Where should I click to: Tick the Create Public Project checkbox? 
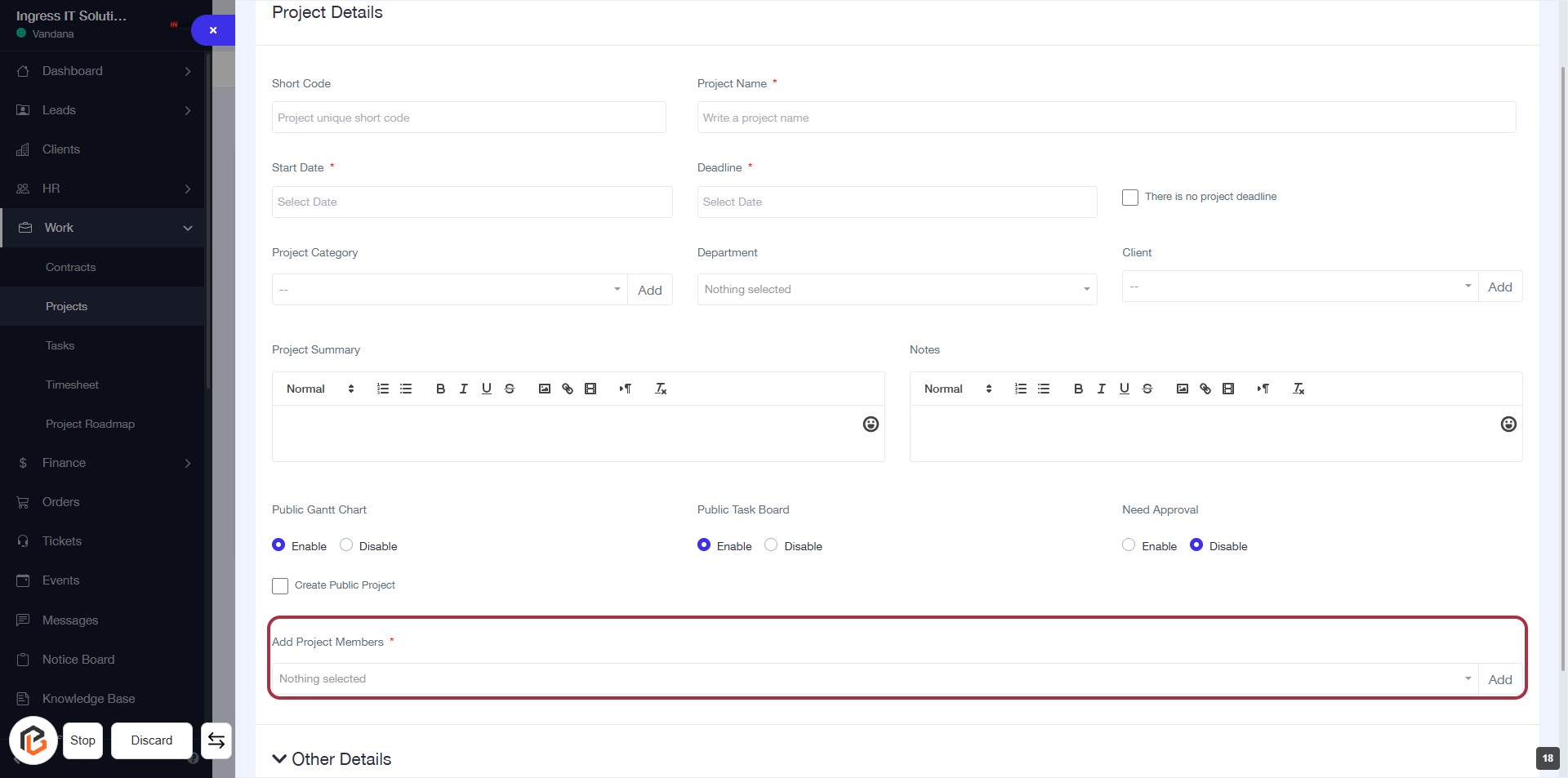pyautogui.click(x=280, y=586)
